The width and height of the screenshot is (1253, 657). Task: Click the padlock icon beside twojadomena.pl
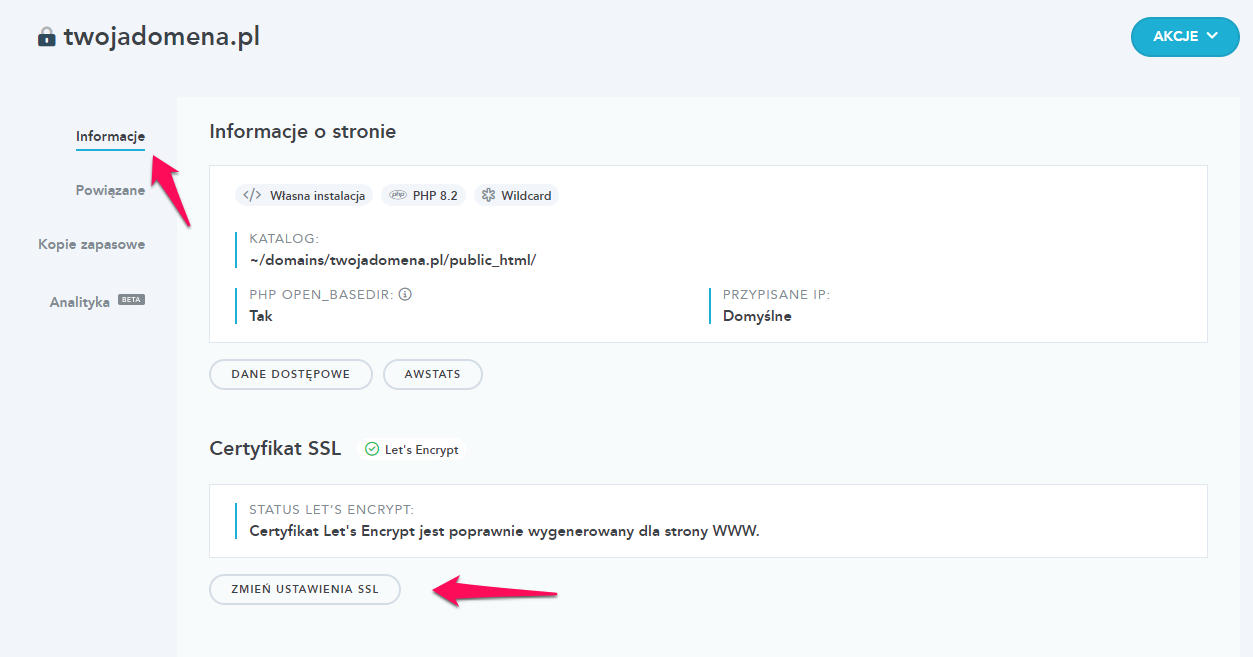click(46, 37)
